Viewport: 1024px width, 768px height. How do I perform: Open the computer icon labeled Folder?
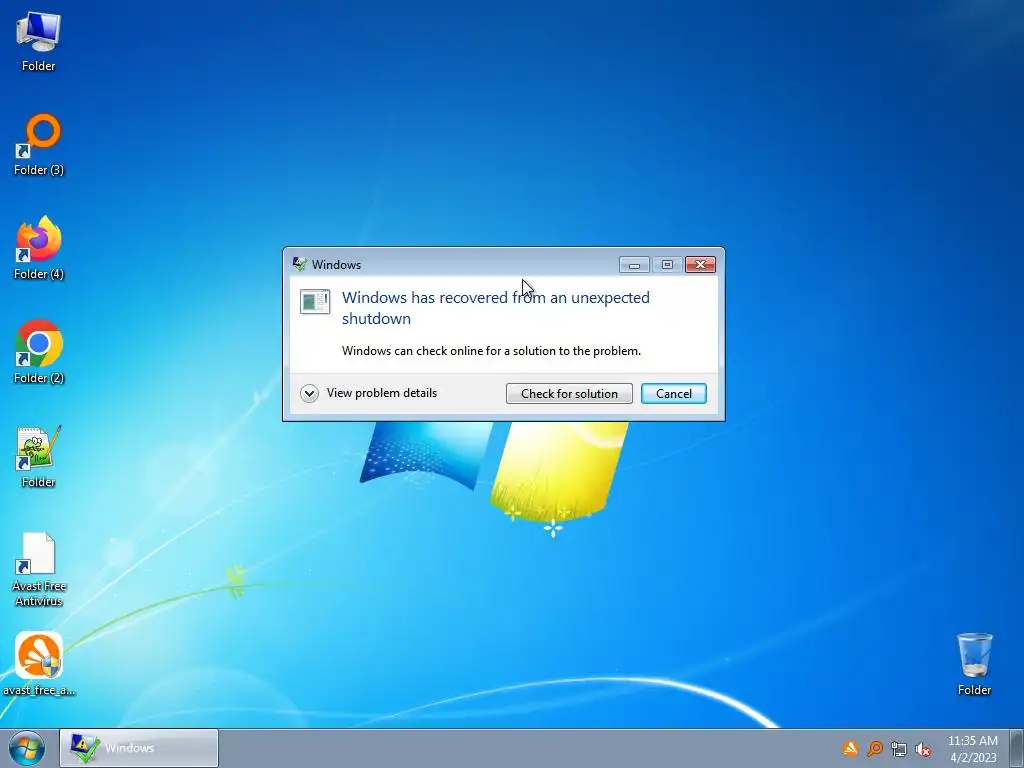39,40
